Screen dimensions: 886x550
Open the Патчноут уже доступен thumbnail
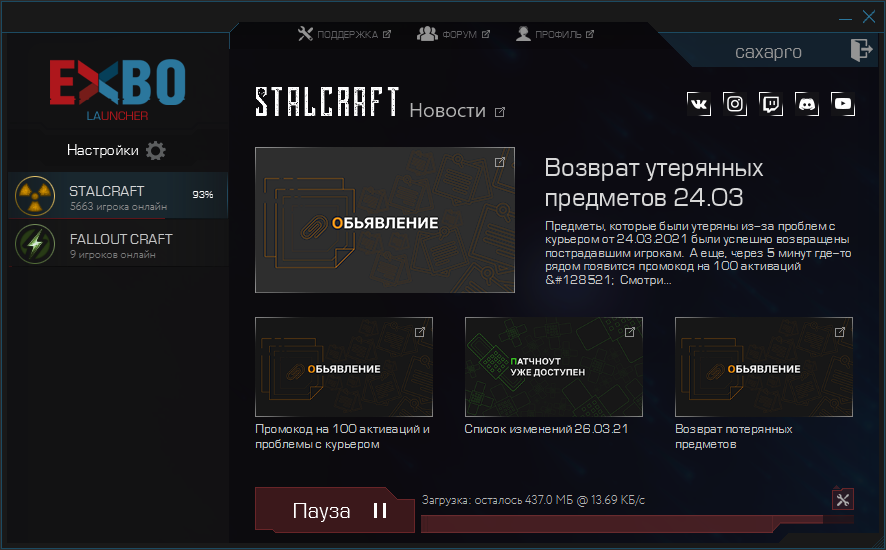pos(554,367)
